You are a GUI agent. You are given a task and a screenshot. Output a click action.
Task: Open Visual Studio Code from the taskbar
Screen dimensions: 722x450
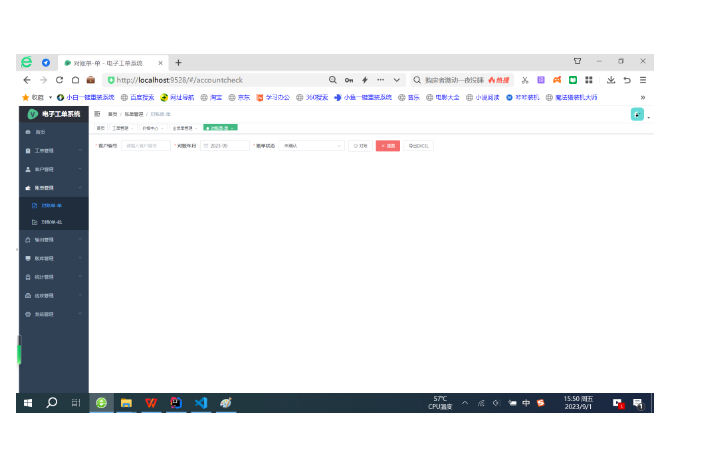click(201, 403)
